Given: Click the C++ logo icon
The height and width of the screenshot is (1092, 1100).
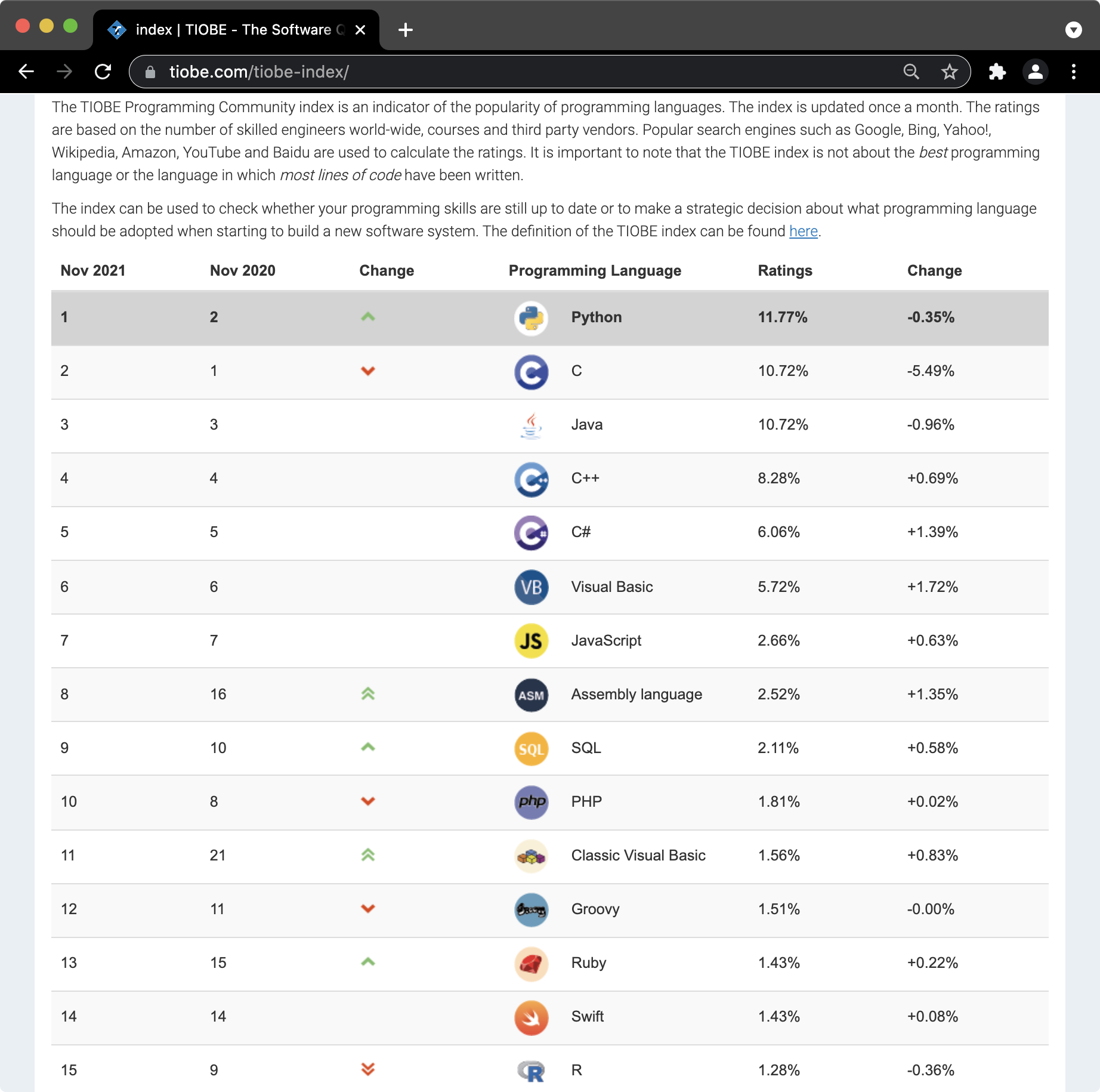Looking at the screenshot, I should click(531, 479).
